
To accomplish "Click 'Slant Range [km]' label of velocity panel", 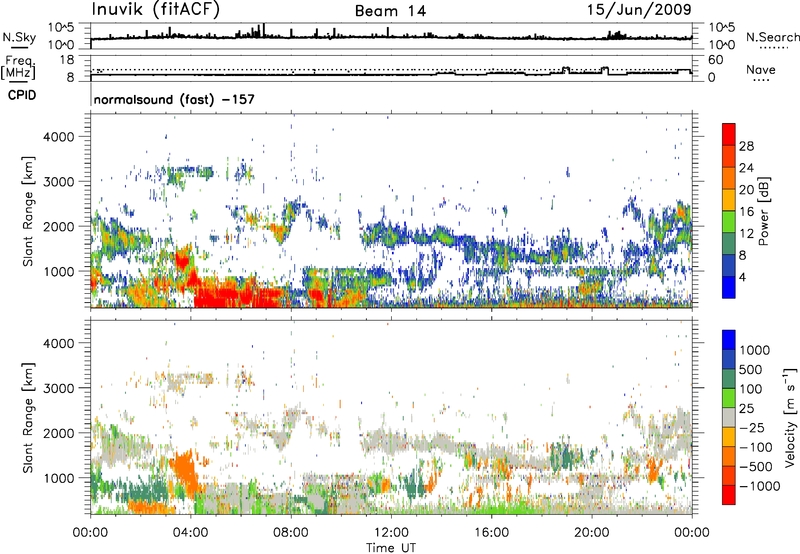I will click(28, 417).
